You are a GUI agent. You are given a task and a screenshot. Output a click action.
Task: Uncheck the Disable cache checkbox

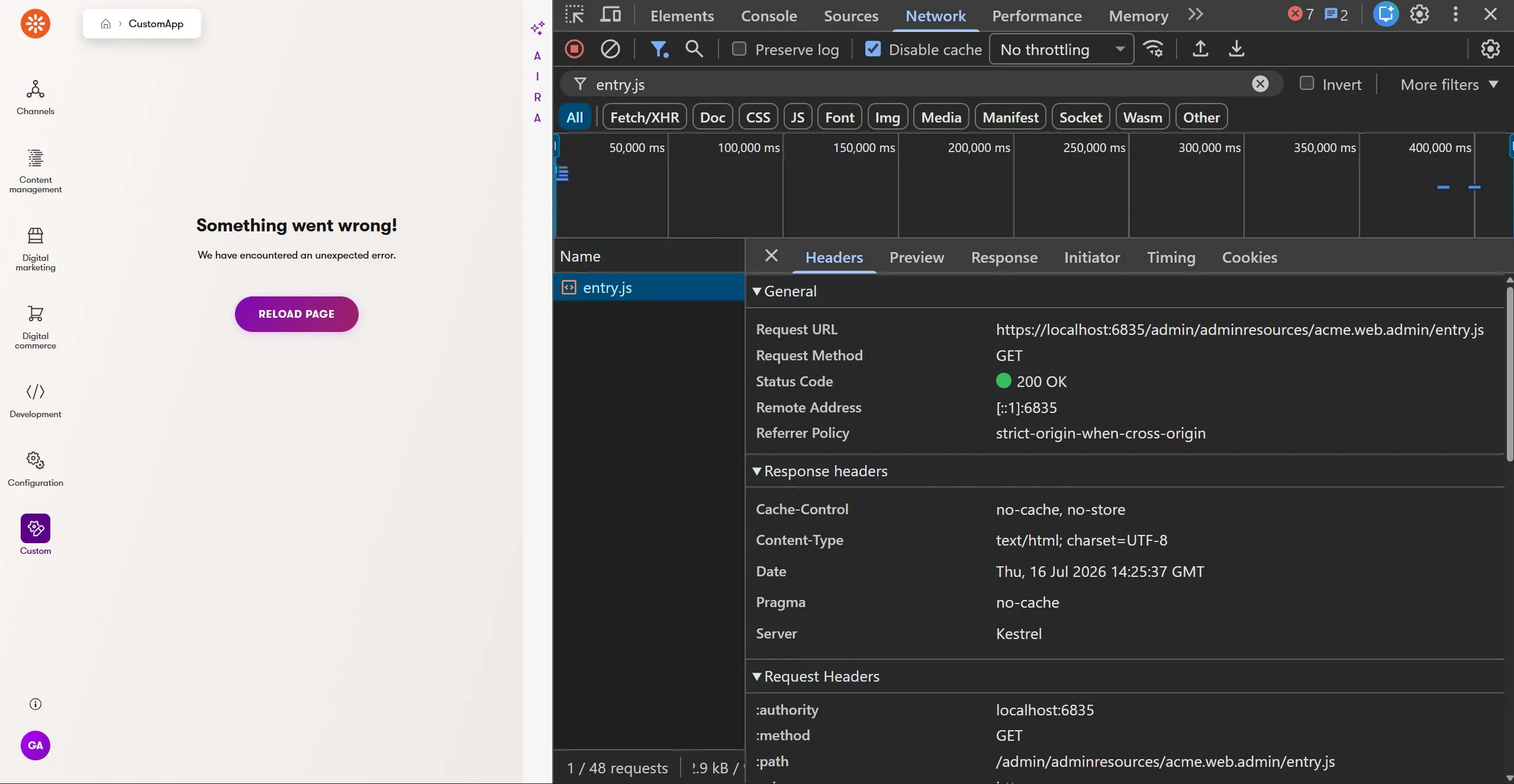[873, 49]
